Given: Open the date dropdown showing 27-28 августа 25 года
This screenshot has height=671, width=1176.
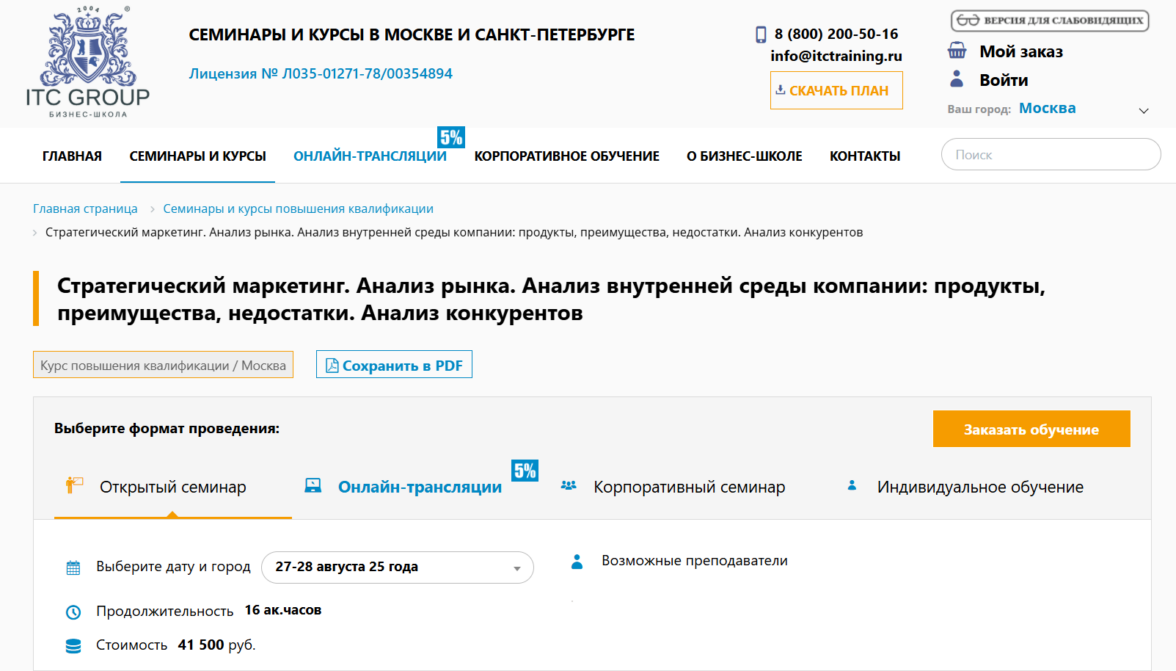Looking at the screenshot, I should pos(398,567).
